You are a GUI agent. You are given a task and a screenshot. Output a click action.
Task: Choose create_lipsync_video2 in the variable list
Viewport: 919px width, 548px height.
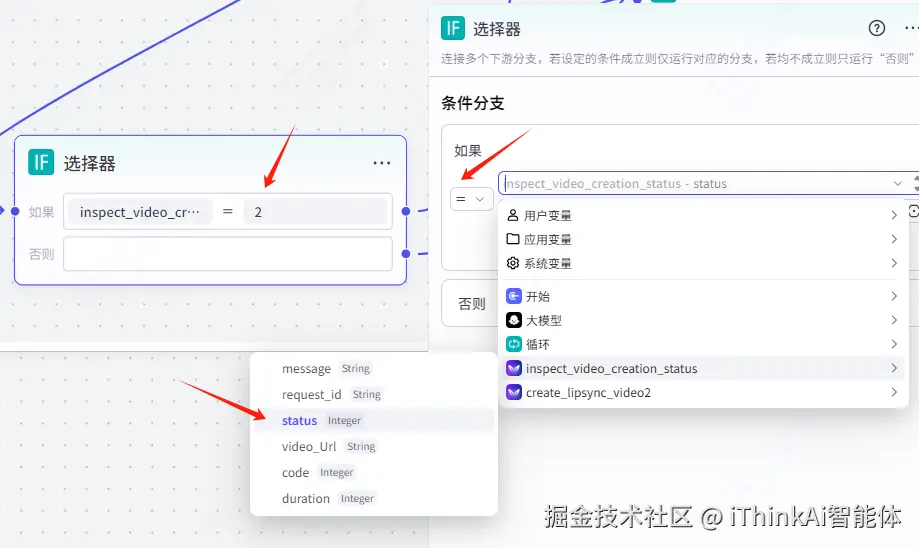point(703,392)
